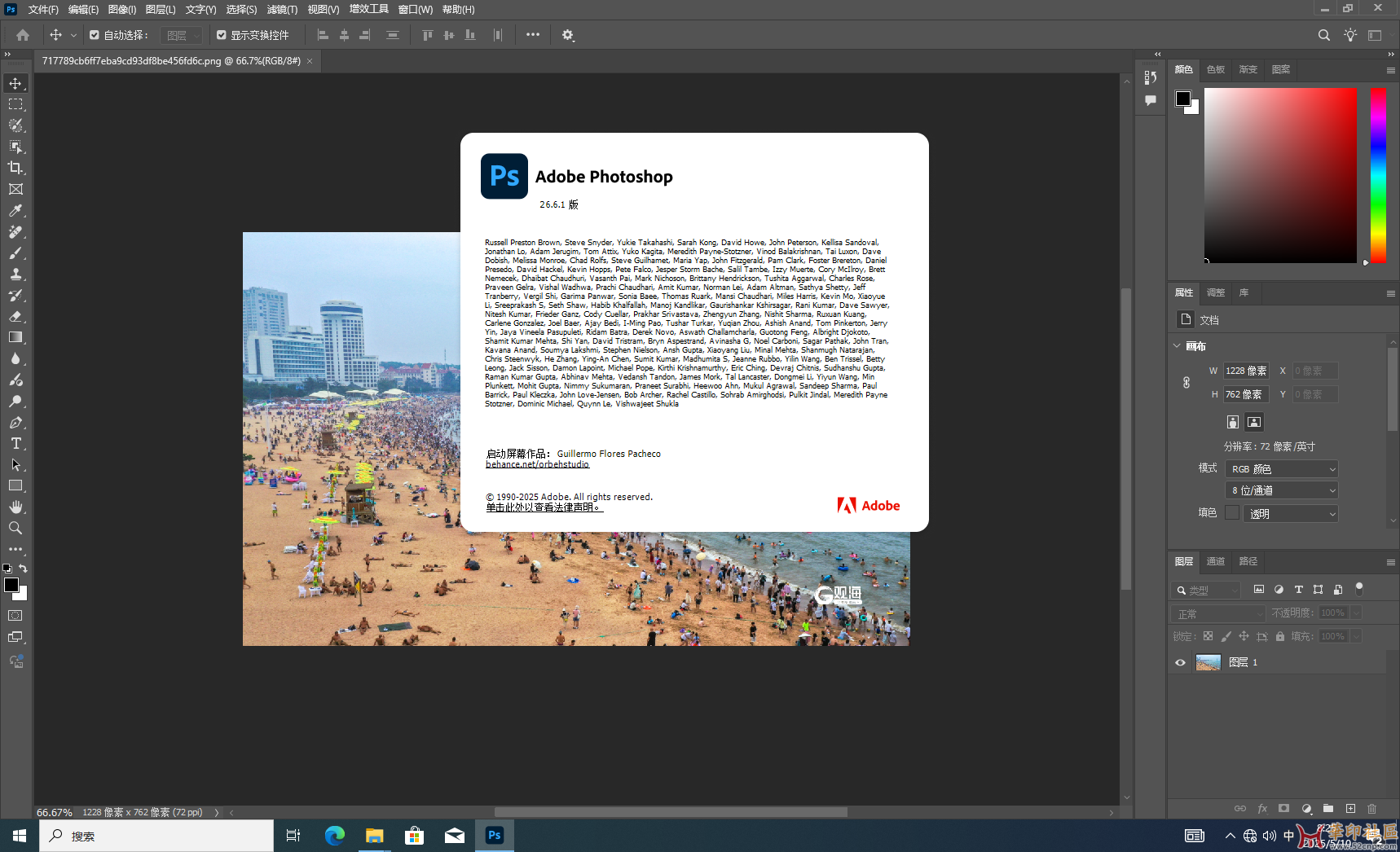1400x852 pixels.
Task: Toggle the 显示变换控件 checkbox
Action: click(222, 35)
